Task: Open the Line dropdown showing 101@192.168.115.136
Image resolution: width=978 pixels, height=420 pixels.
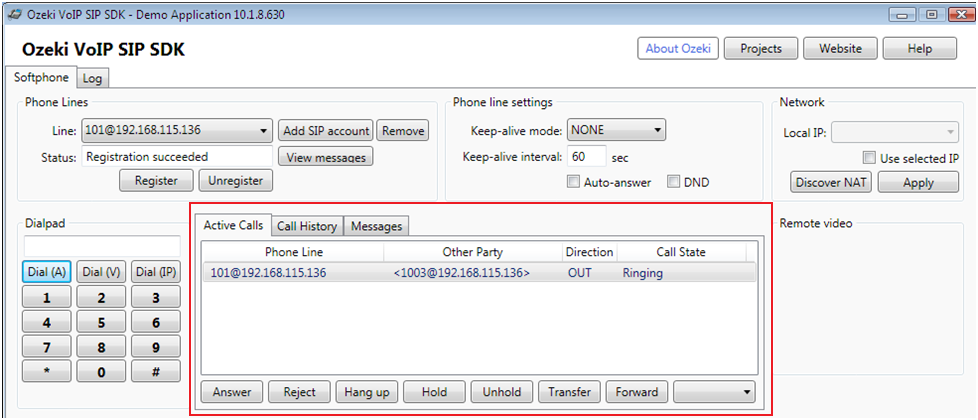Action: (x=177, y=130)
